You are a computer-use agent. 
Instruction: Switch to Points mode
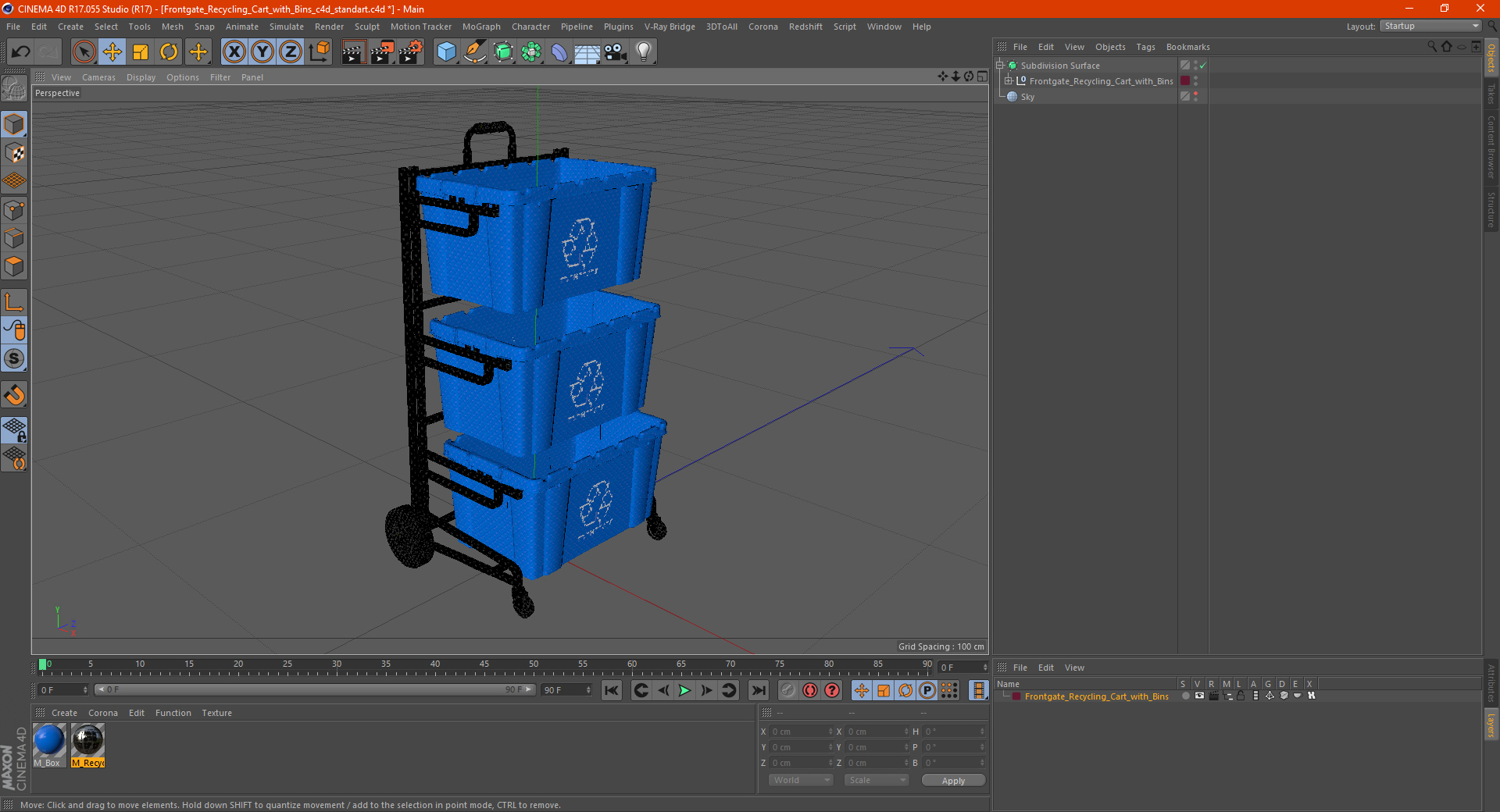point(14,209)
